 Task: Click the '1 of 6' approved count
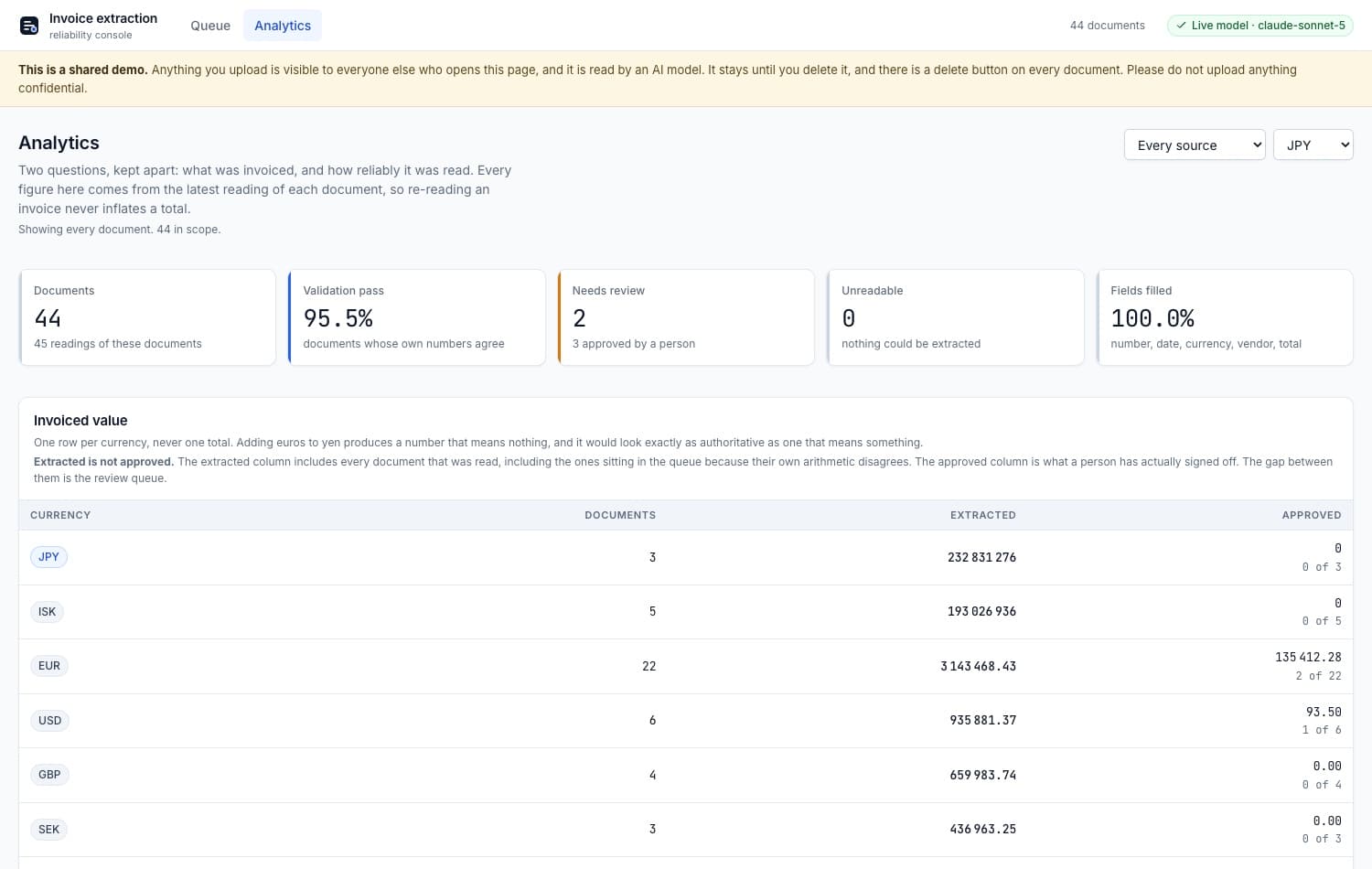pos(1322,730)
